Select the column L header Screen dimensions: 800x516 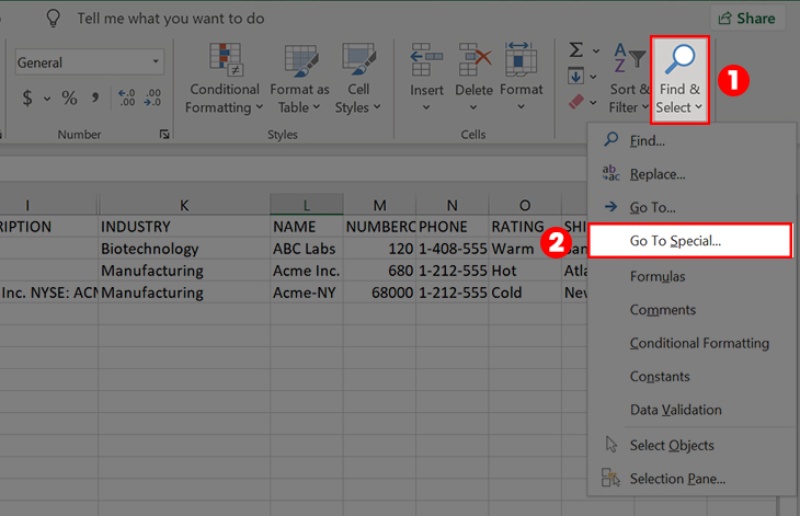(x=306, y=204)
